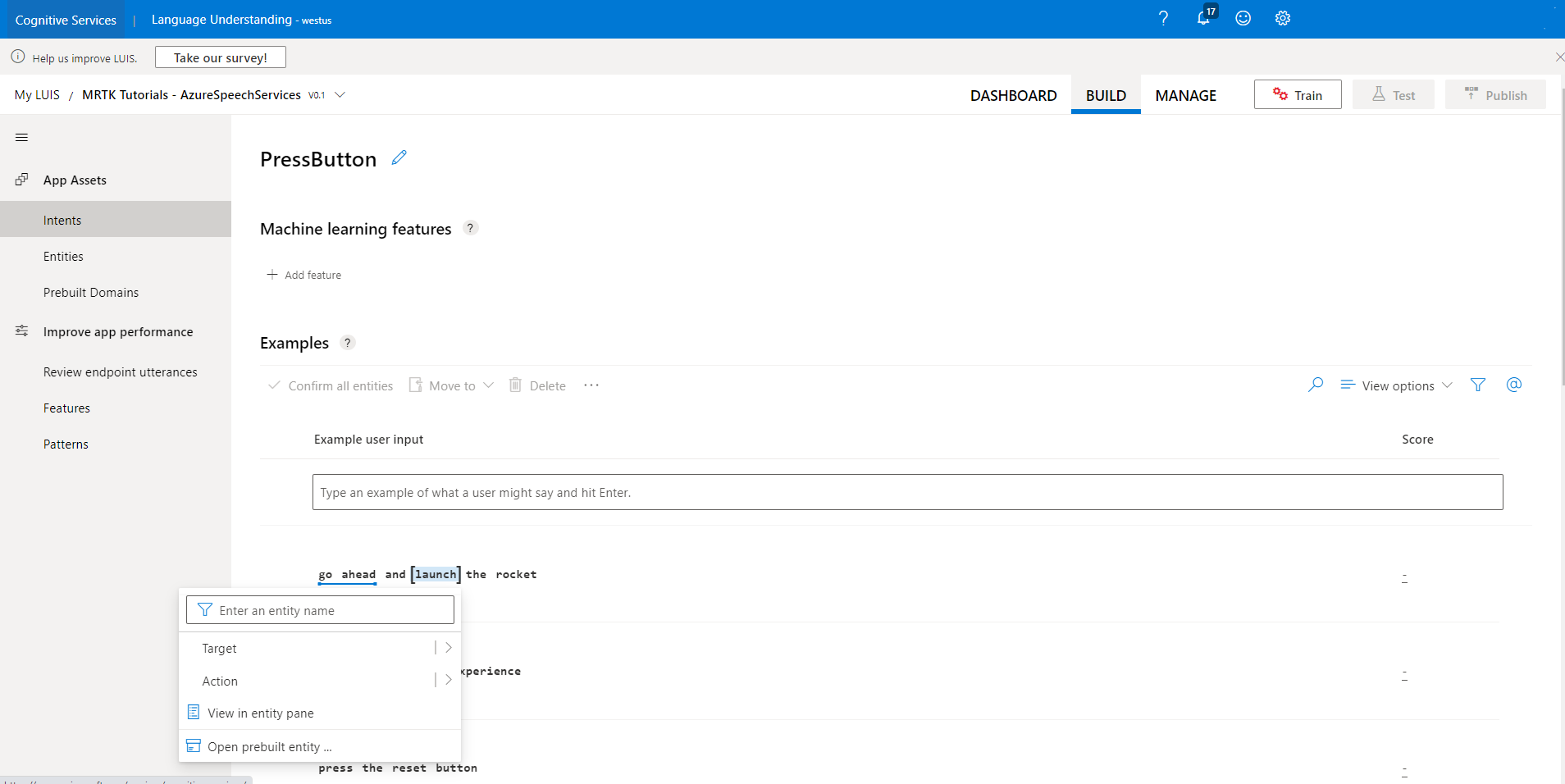Collapse the sidebar with hamburger icon
This screenshot has width=1565, height=784.
point(21,137)
